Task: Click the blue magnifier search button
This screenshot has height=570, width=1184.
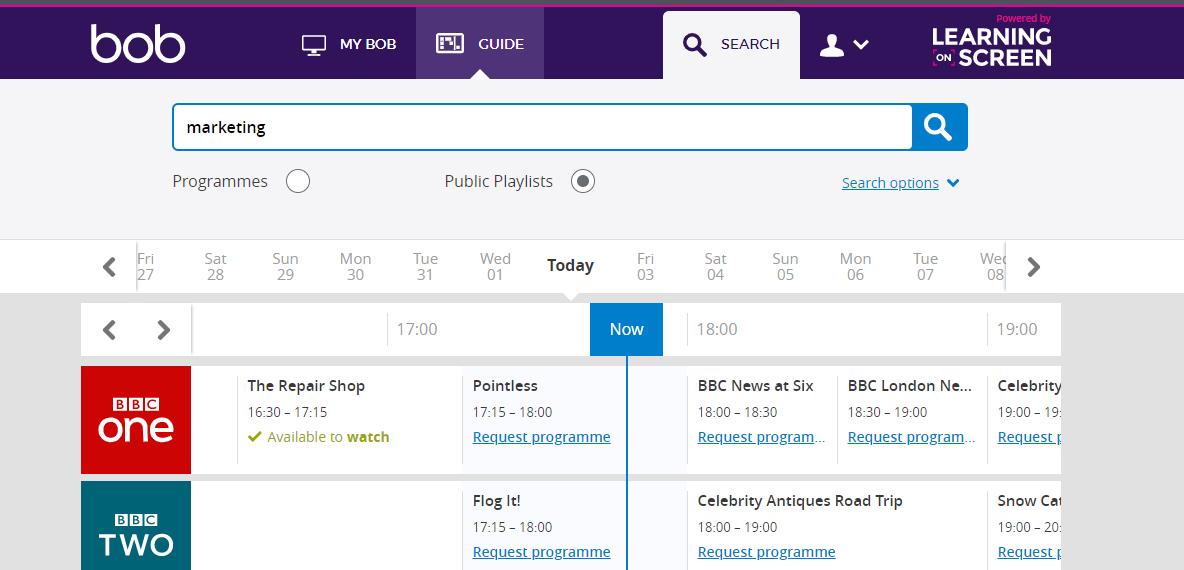Action: click(939, 127)
